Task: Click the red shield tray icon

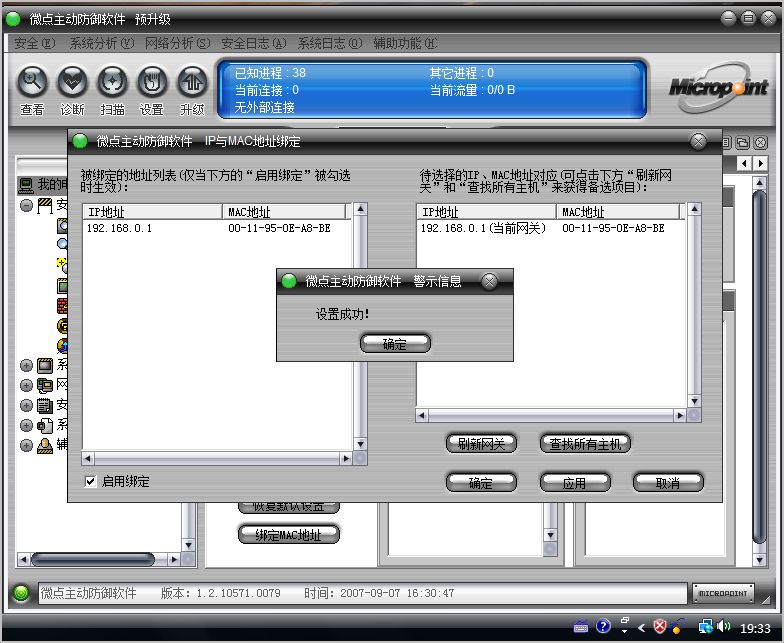Action: (660, 626)
